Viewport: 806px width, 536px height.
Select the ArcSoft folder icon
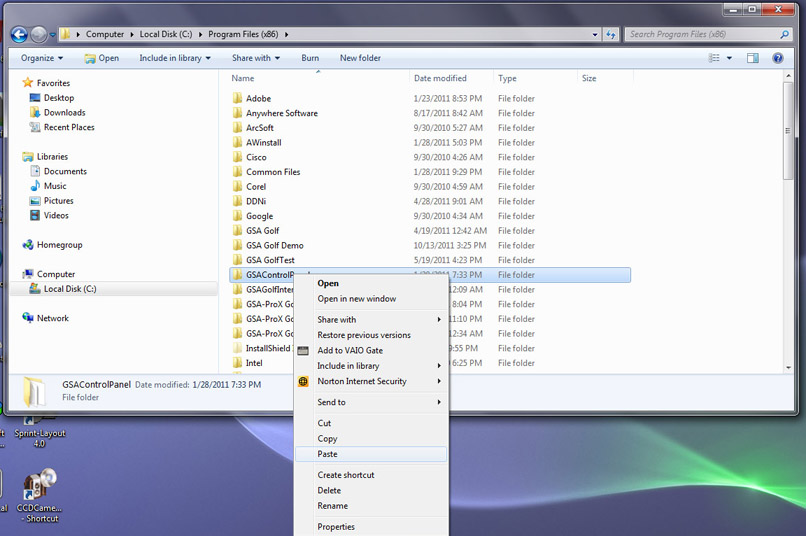coord(237,127)
